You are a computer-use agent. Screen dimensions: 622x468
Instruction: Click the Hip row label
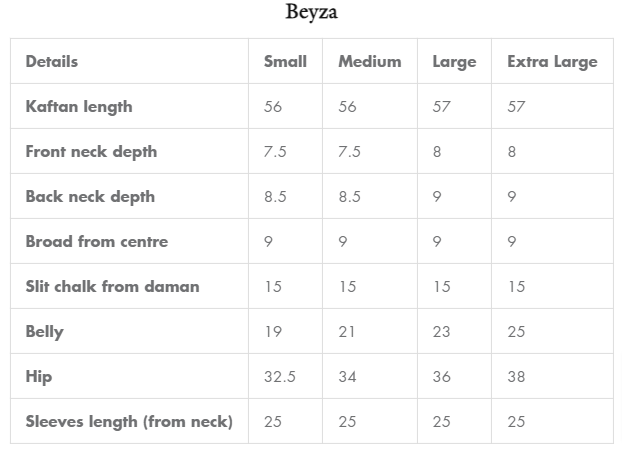39,376
